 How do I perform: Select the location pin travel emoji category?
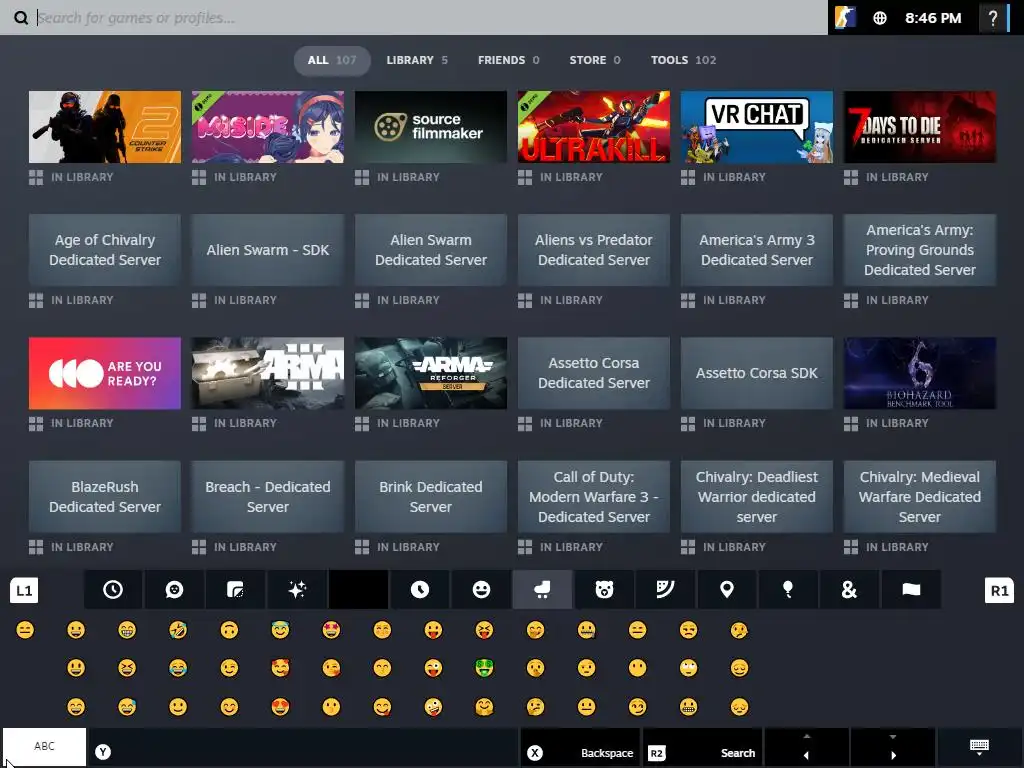[726, 590]
